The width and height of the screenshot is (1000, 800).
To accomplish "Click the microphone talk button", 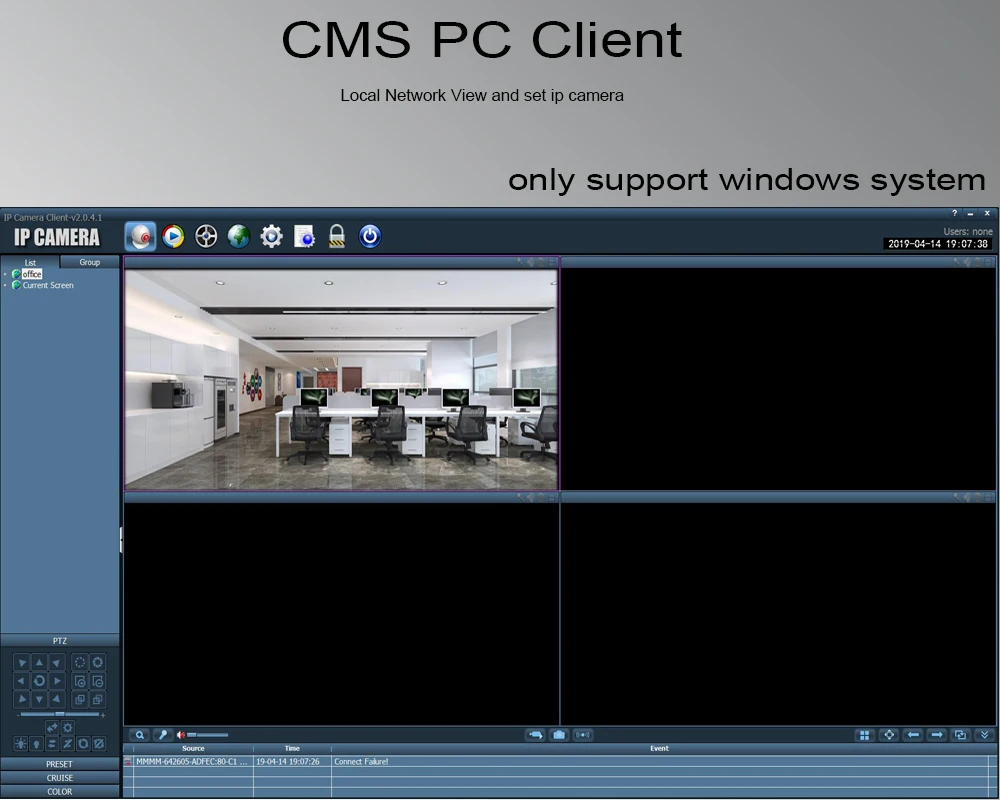I will point(163,735).
